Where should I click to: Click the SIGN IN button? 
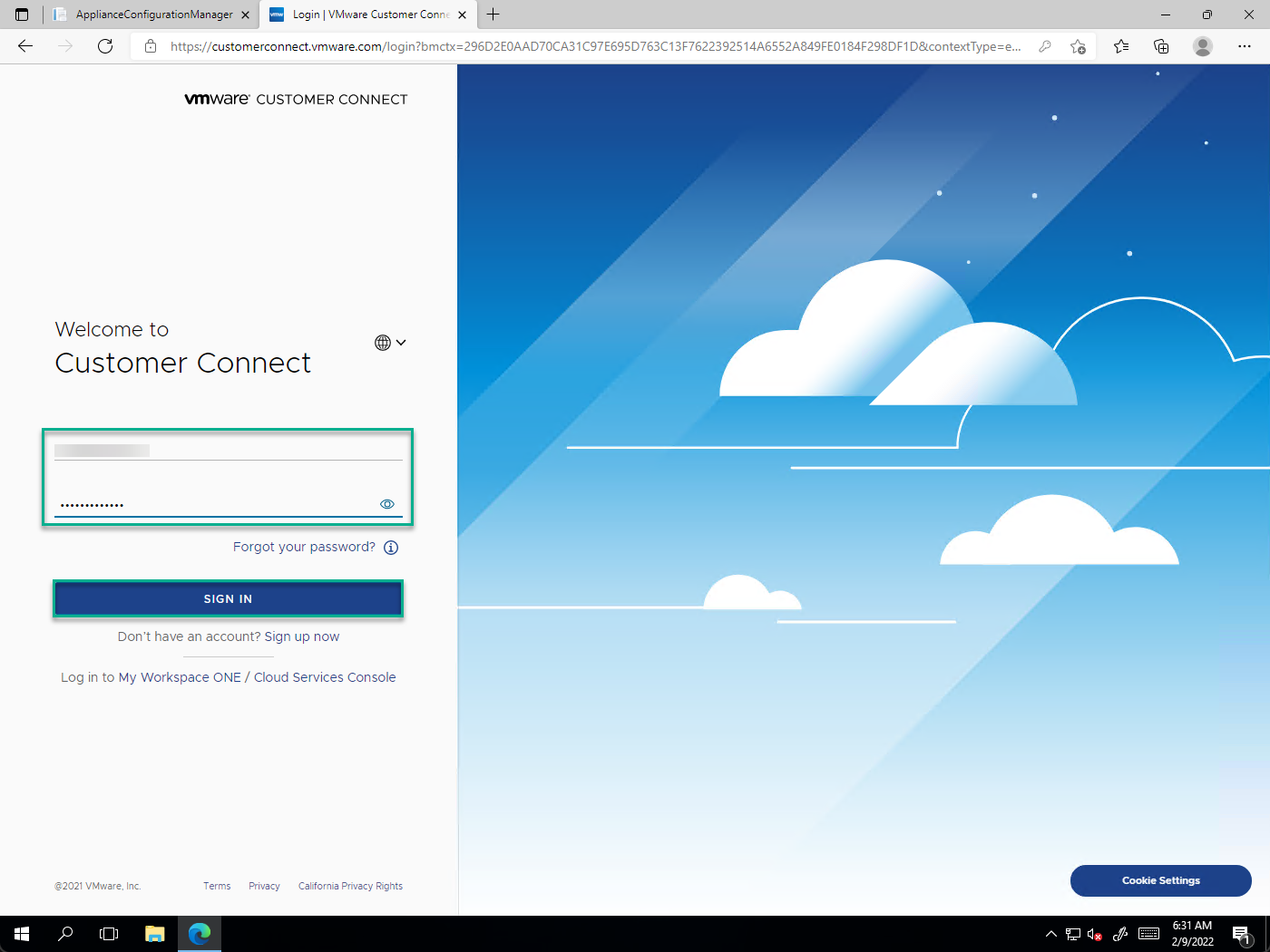click(228, 599)
